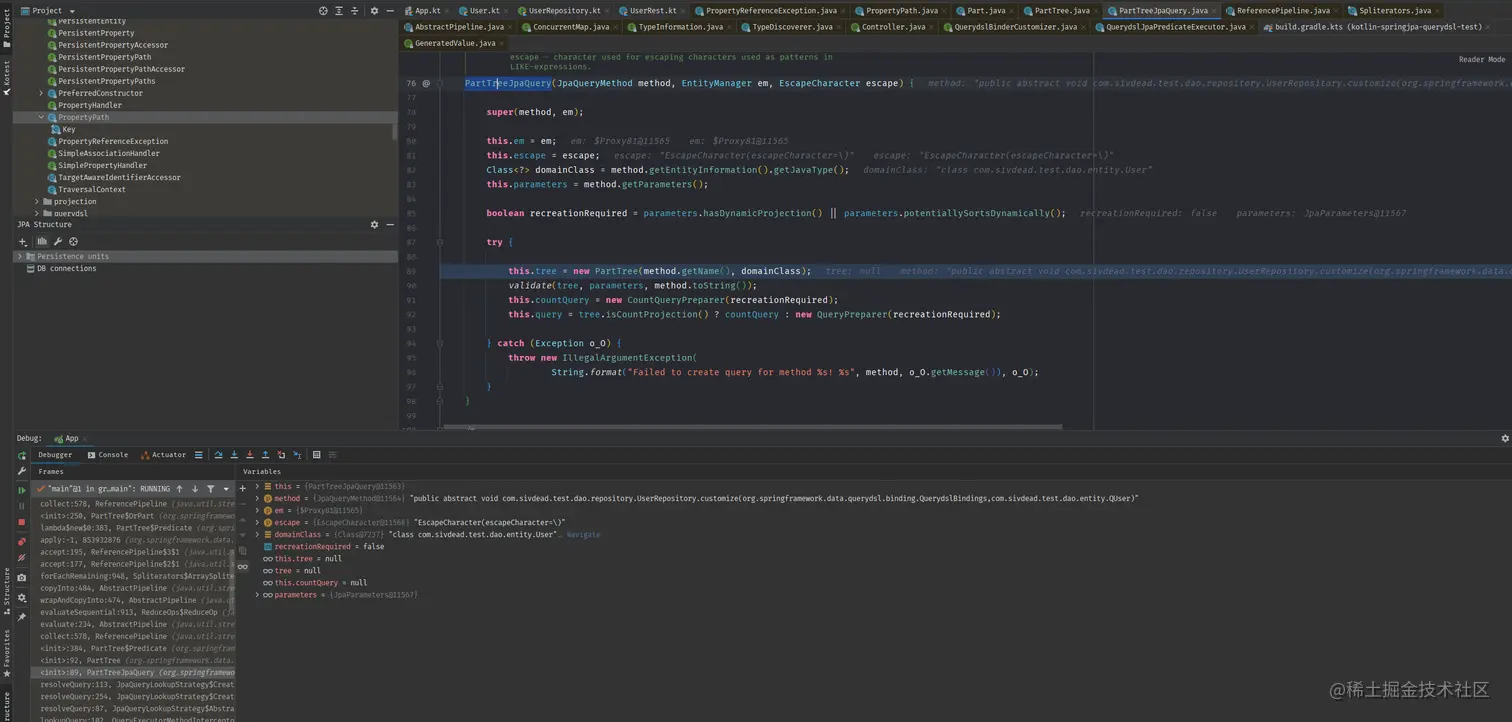Expand all nodes in Project panel
1512x722 pixels.
(x=340, y=11)
